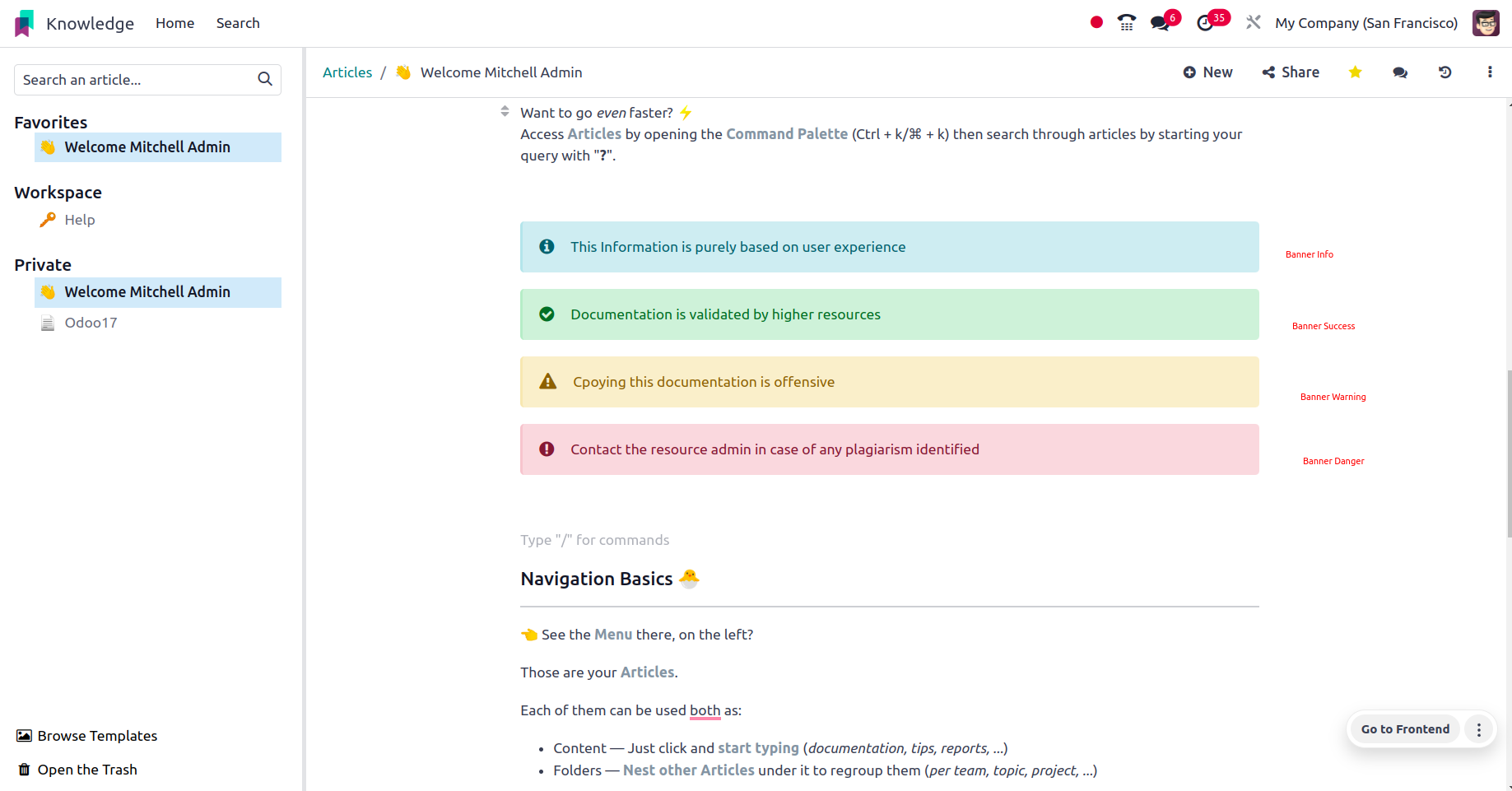Viewport: 1512px width, 791px height.
Task: Click the search magnifier icon
Action: 265,79
